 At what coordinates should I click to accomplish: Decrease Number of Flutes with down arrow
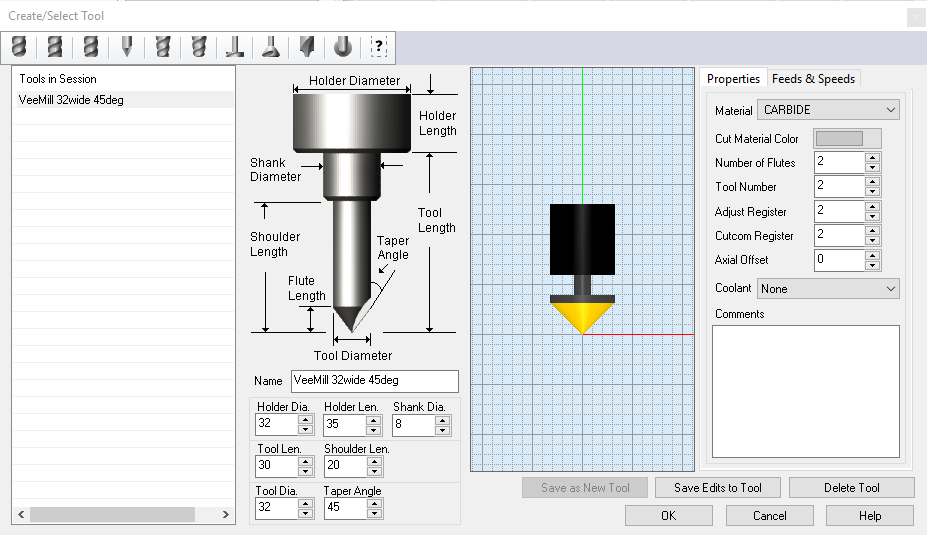click(x=872, y=167)
